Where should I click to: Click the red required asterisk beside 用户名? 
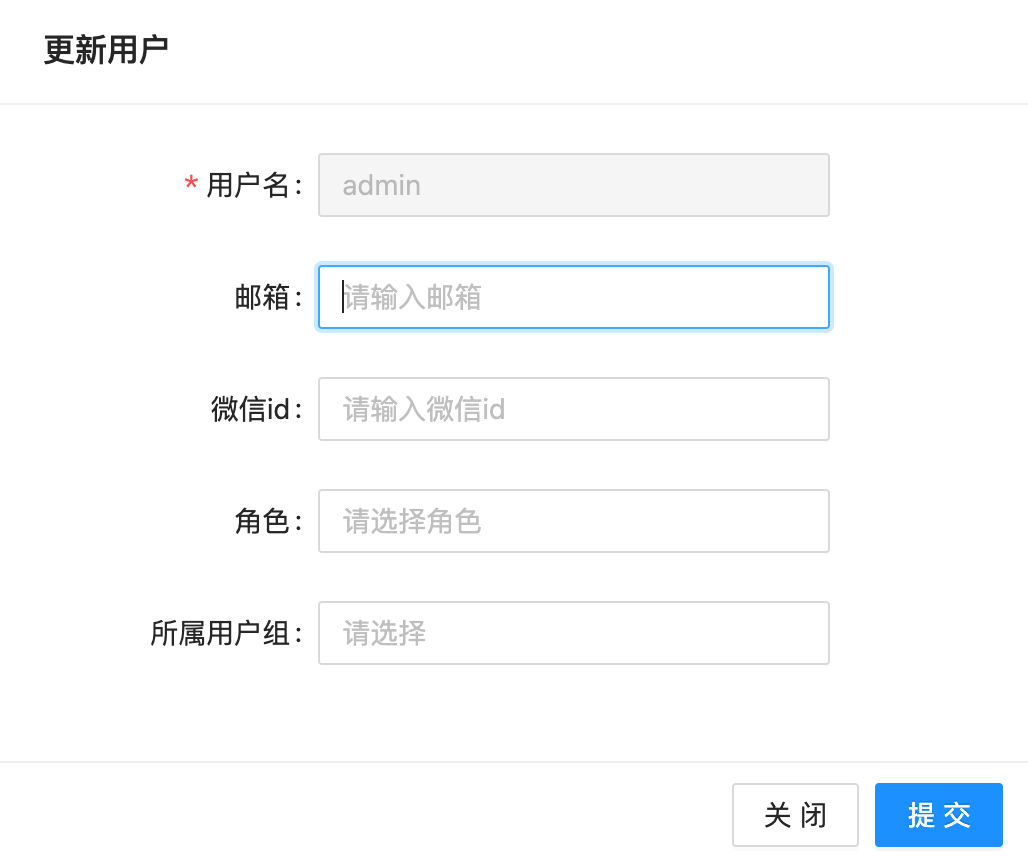[x=191, y=185]
